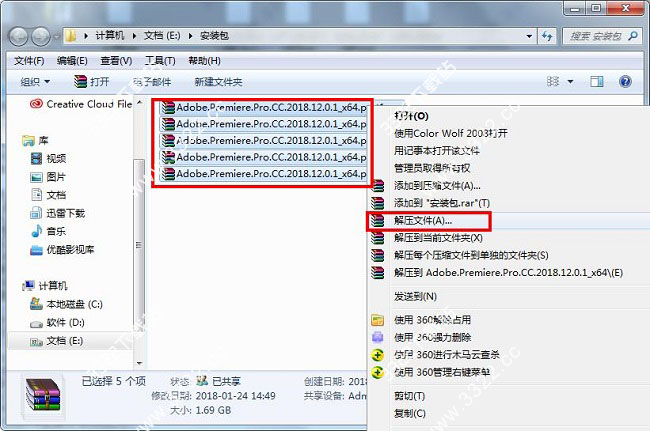650x431 pixels.
Task: Open the 组织 dropdown menu
Action: pos(35,82)
